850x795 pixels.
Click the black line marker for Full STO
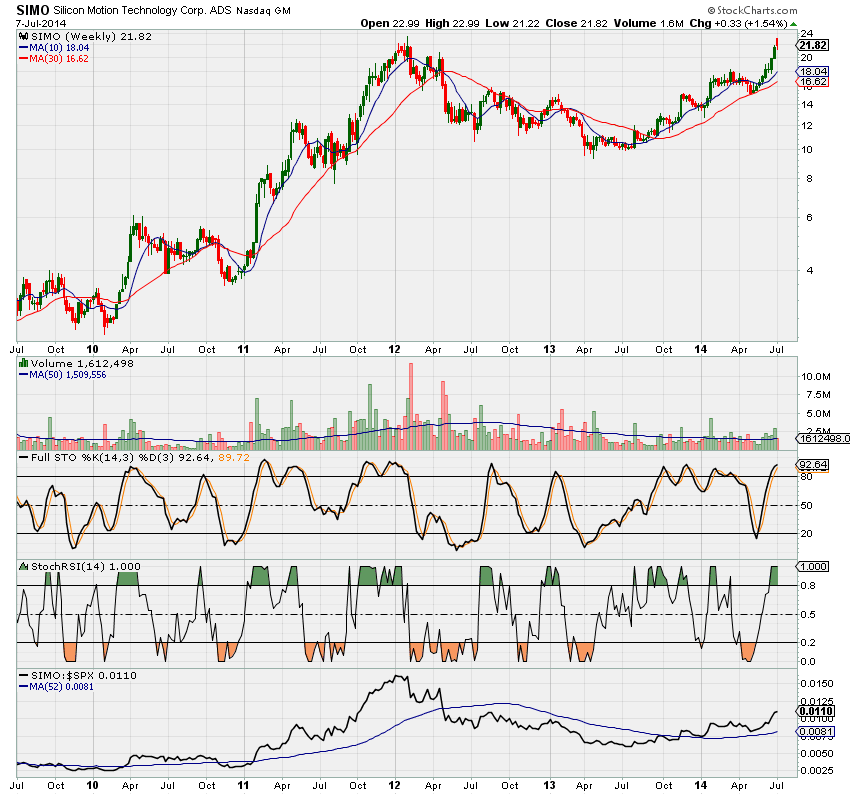coord(23,457)
